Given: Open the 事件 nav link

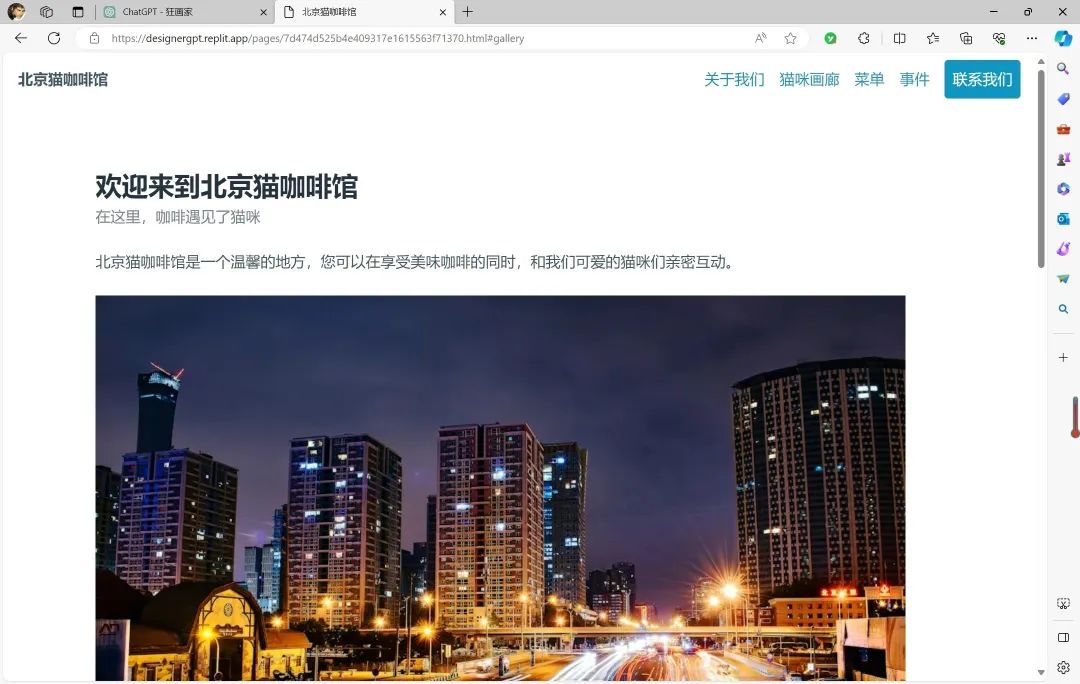Looking at the screenshot, I should pos(915,80).
